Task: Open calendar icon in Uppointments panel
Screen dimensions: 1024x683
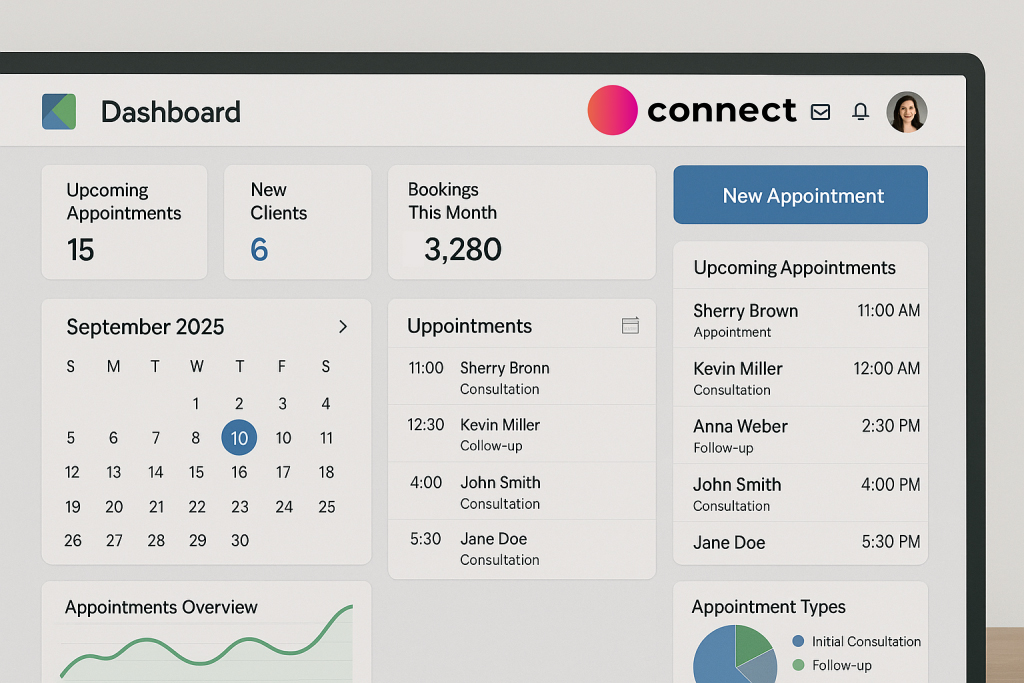Action: point(630,326)
